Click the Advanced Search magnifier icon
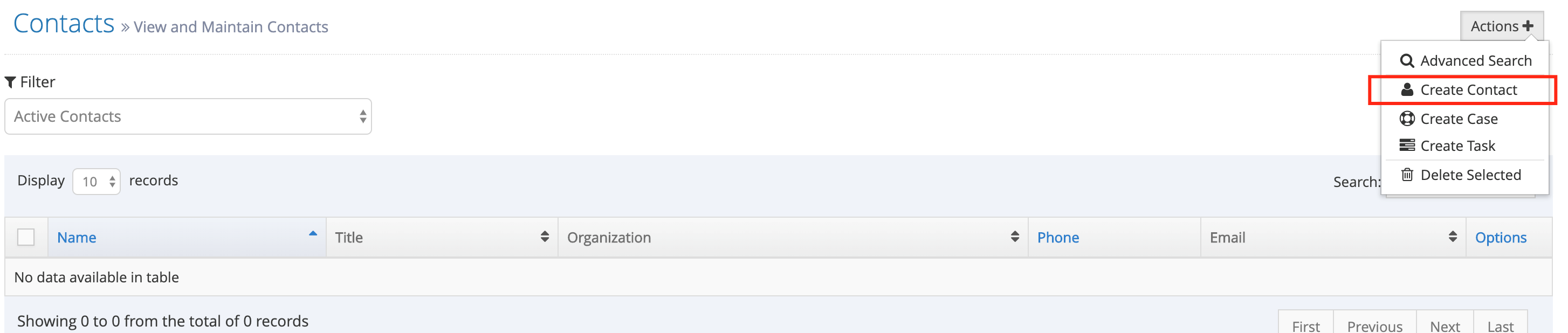Viewport: 1568px width, 333px height. point(1406,61)
